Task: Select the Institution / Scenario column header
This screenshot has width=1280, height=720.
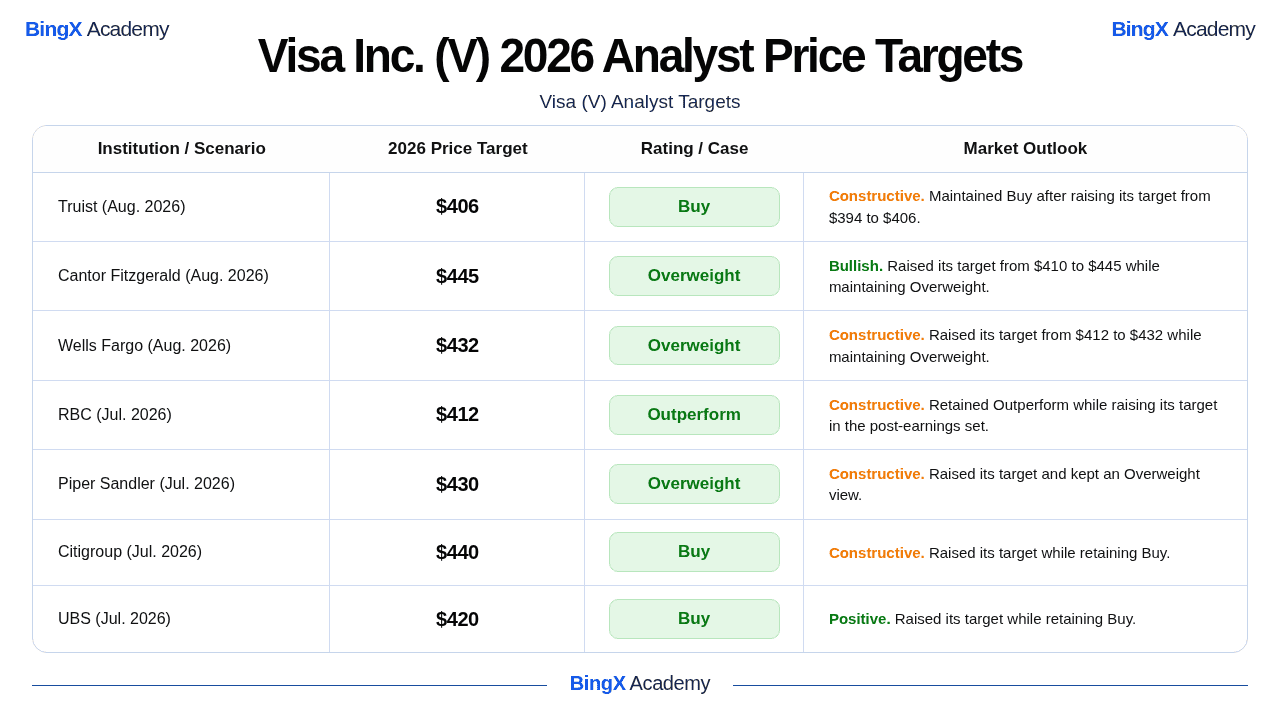Action: point(182,149)
